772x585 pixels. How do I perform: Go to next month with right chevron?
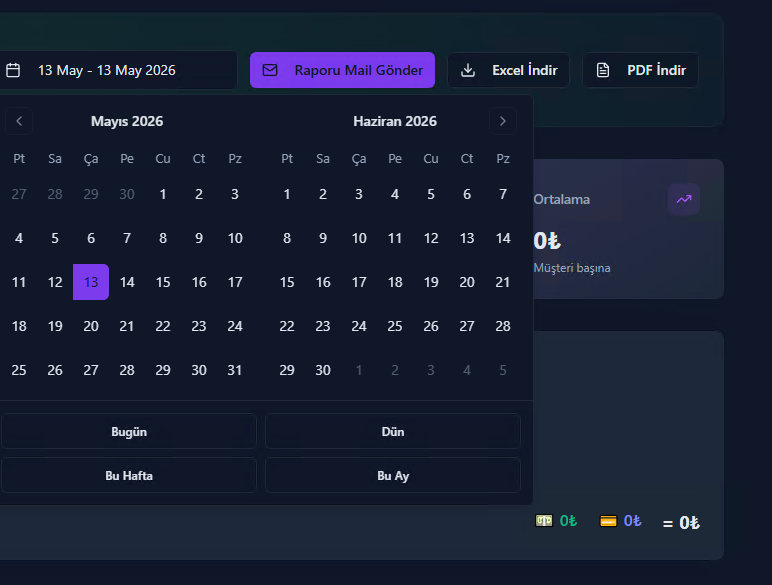coord(503,121)
